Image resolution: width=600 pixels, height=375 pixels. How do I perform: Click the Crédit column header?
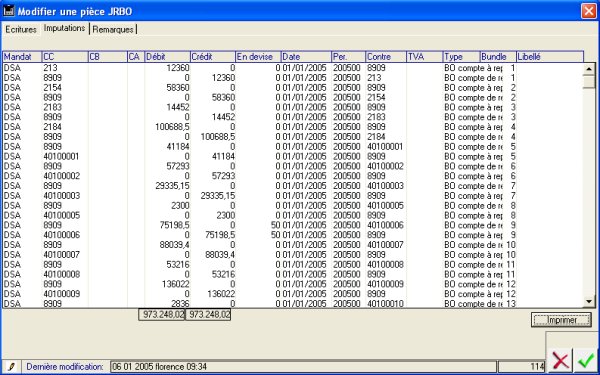[213, 57]
